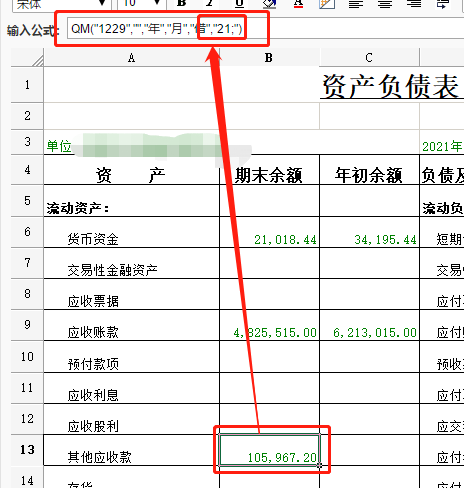Select column C header
This screenshot has width=464, height=488.
pyautogui.click(x=369, y=58)
